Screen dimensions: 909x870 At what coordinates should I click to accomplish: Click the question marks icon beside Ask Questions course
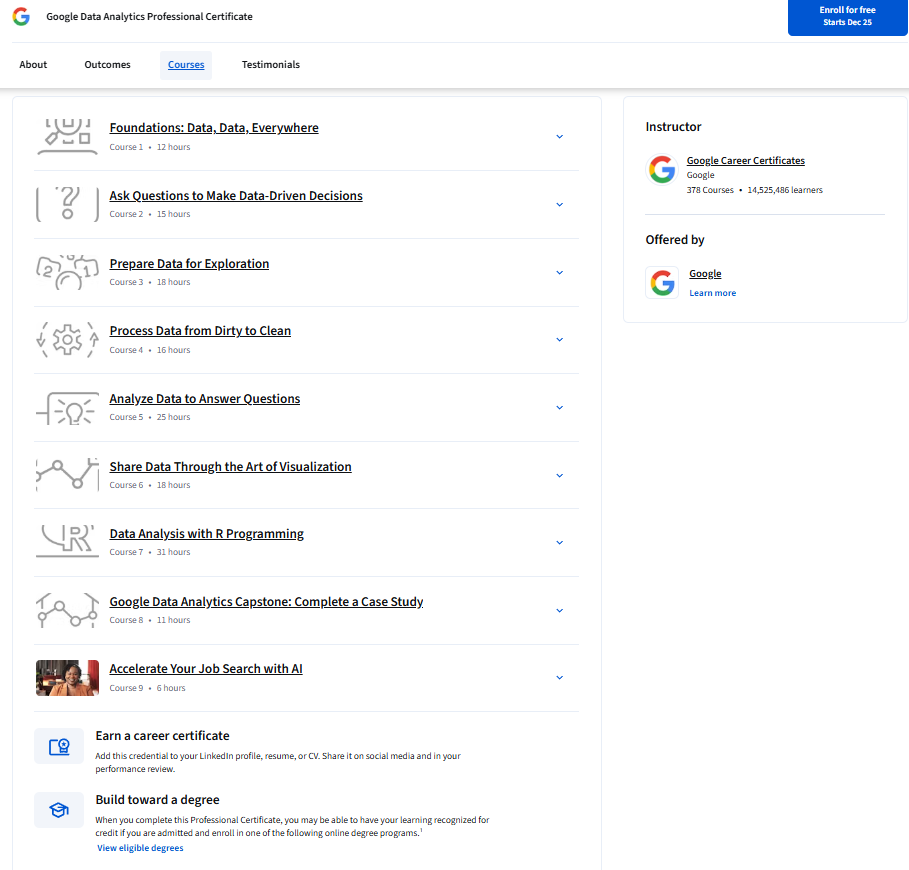[67, 204]
